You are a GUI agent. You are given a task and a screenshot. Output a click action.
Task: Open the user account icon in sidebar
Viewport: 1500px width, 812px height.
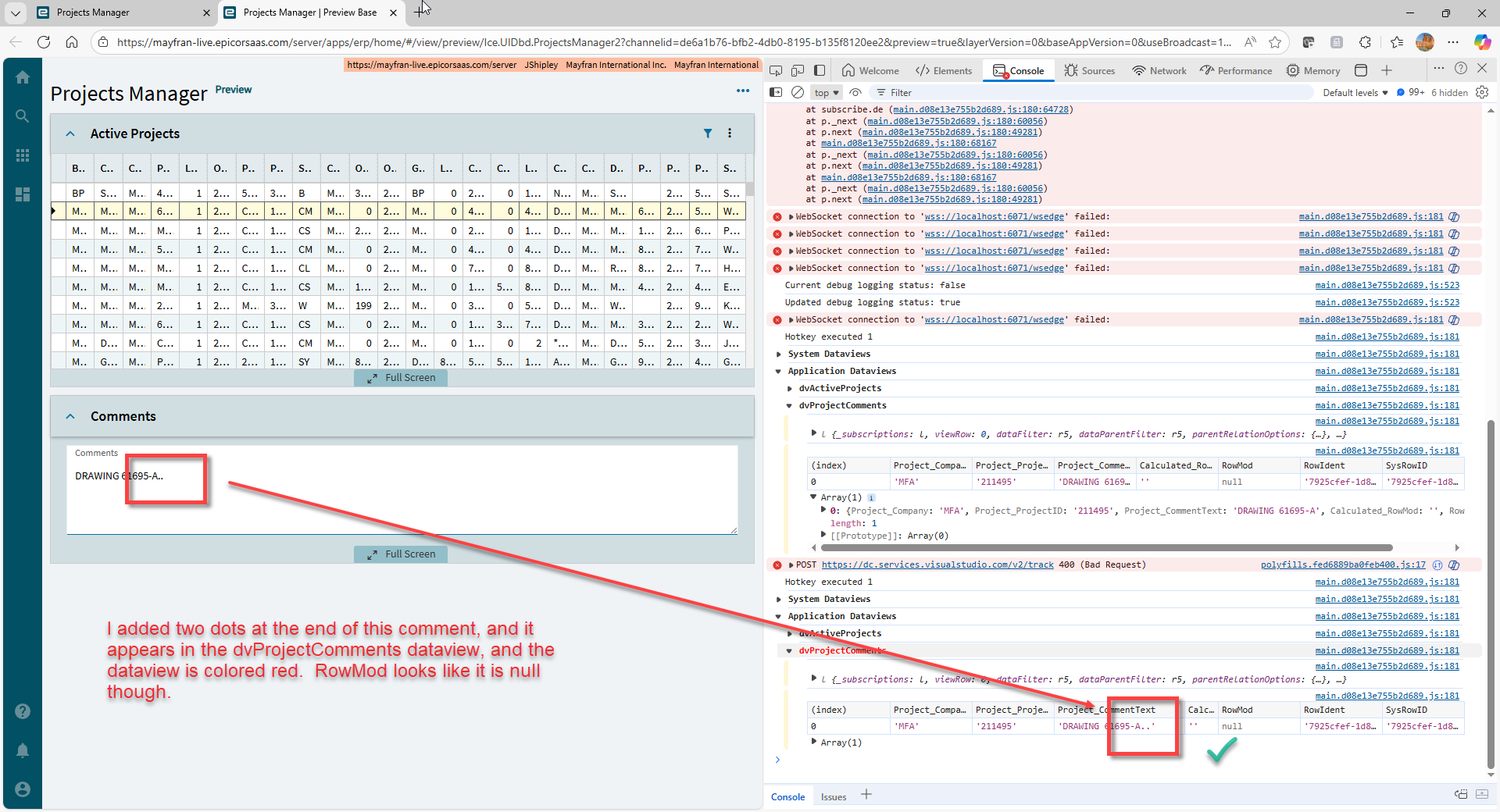coord(23,789)
